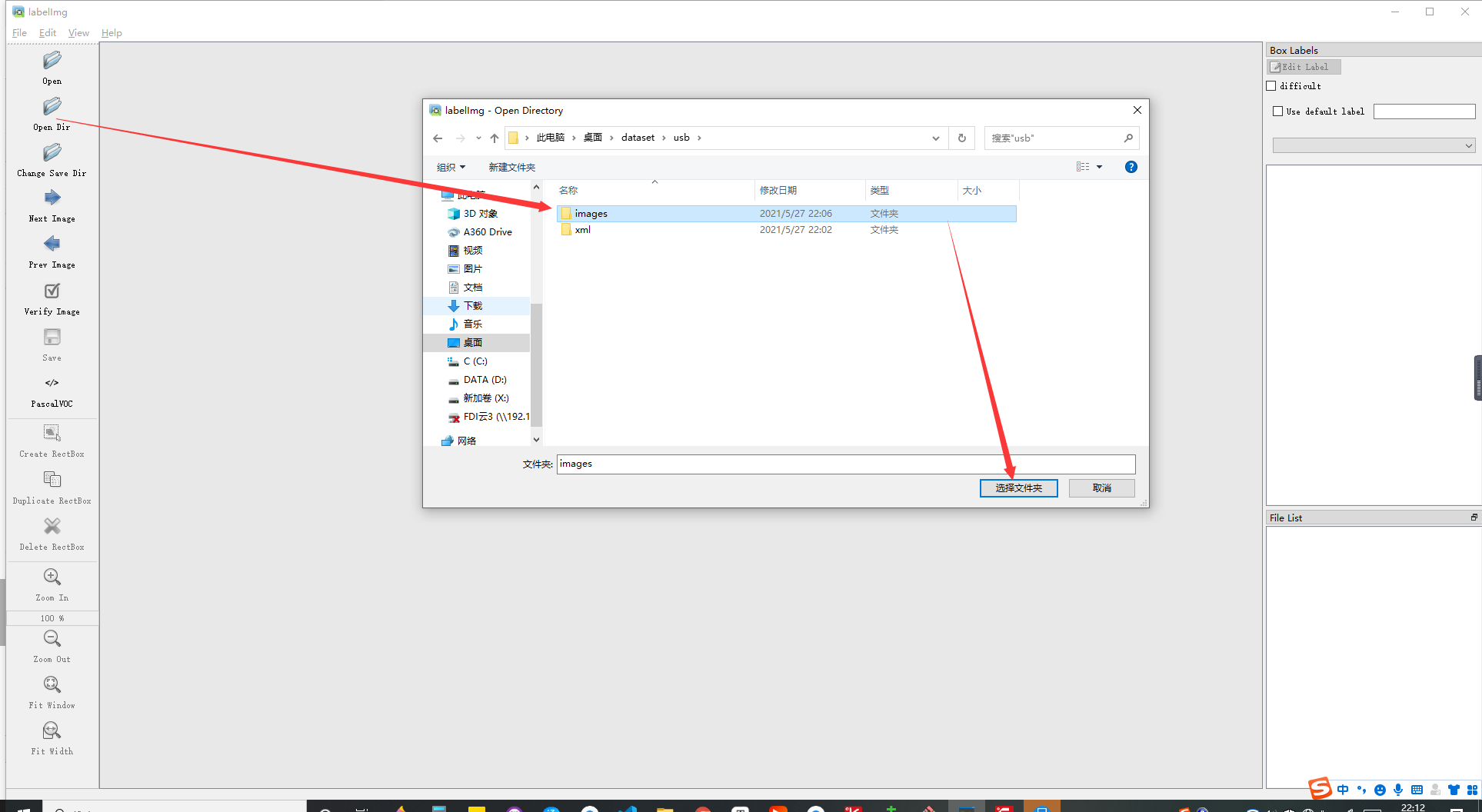
Task: Click the Open Dir tool
Action: [x=52, y=114]
